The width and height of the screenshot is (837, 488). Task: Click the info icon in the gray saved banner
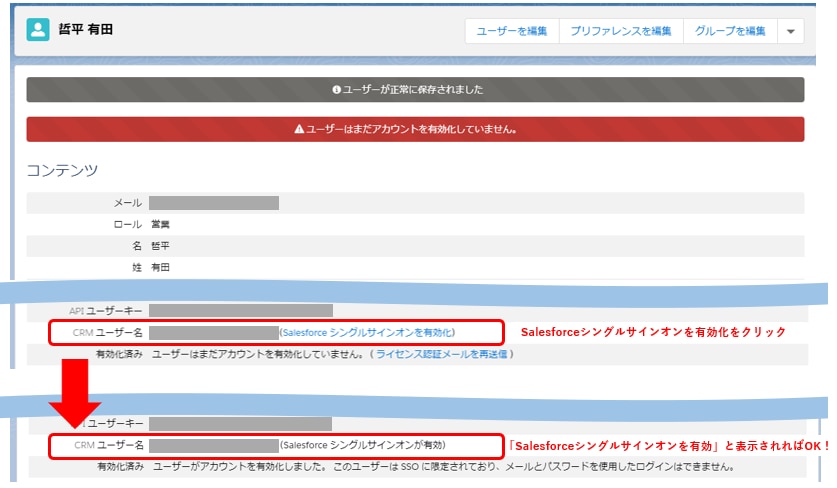click(336, 90)
